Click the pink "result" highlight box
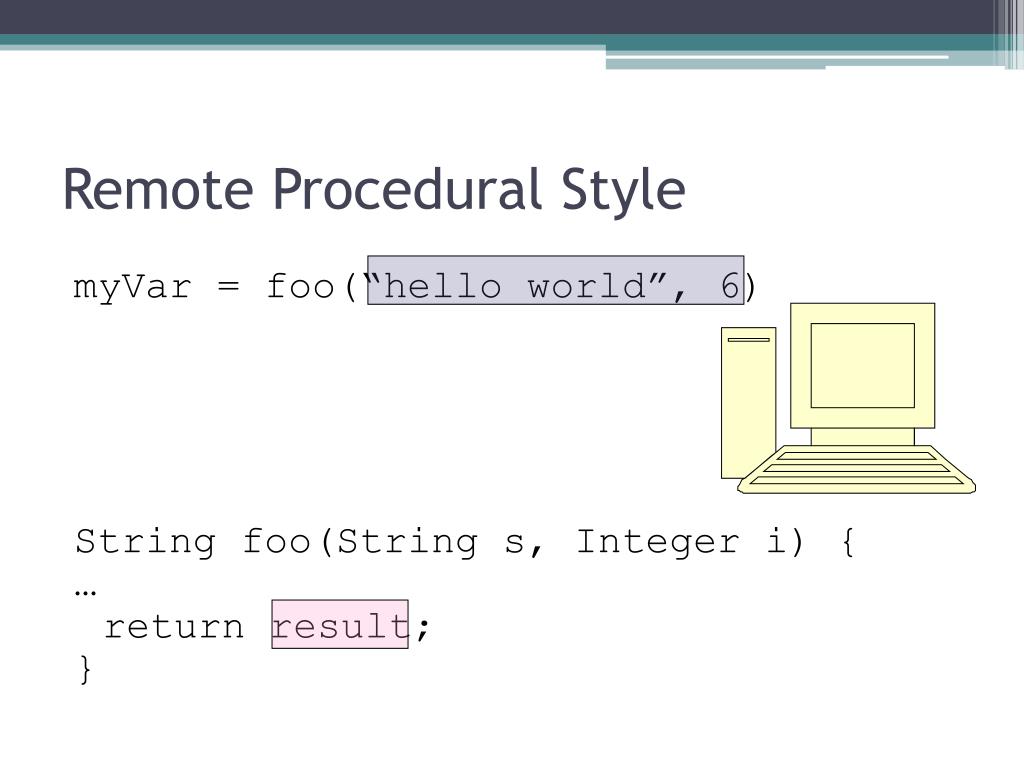The height and width of the screenshot is (768, 1024). pos(340,624)
